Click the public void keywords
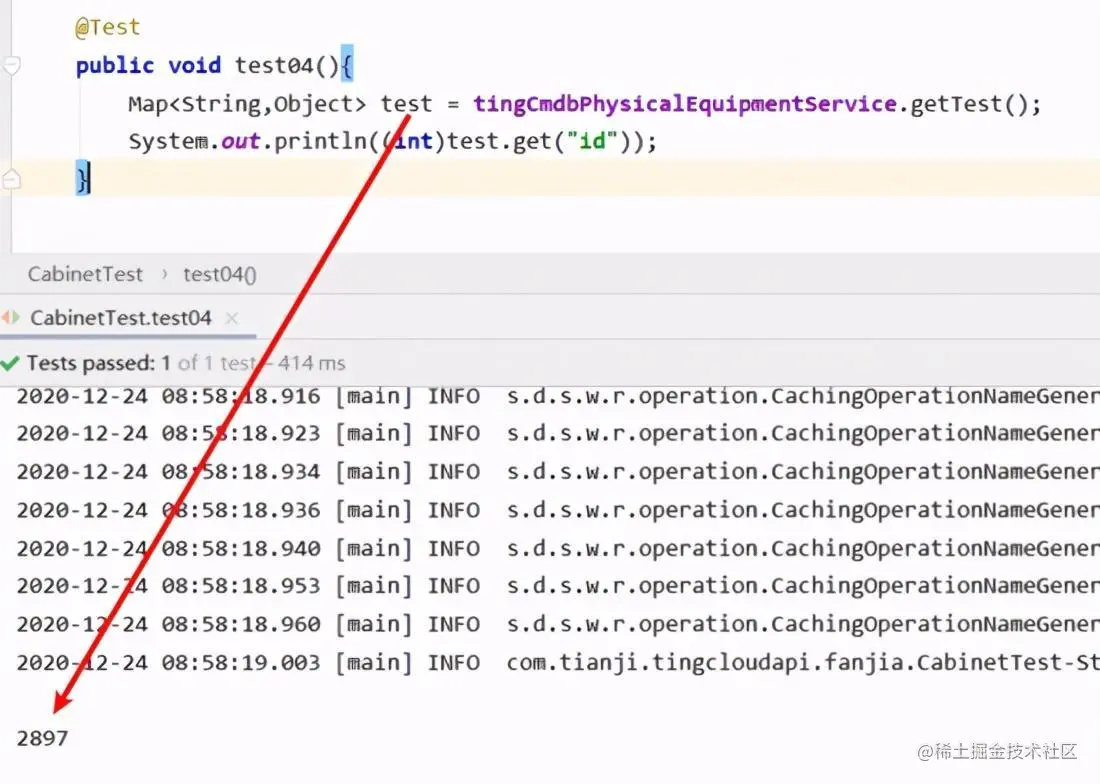 point(148,65)
